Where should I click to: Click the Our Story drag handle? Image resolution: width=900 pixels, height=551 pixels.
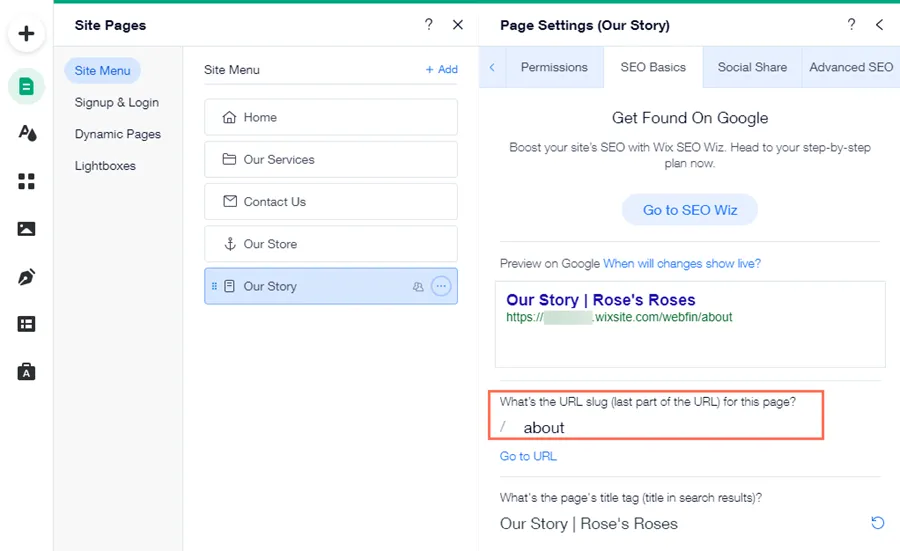[214, 286]
